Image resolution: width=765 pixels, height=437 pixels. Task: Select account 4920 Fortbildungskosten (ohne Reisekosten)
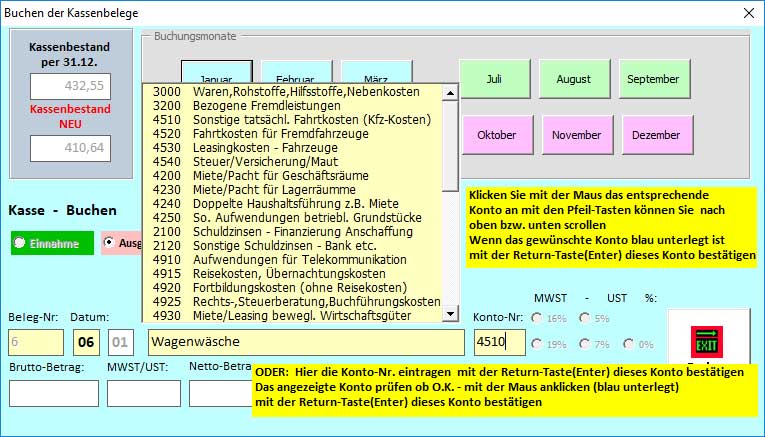tap(293, 288)
